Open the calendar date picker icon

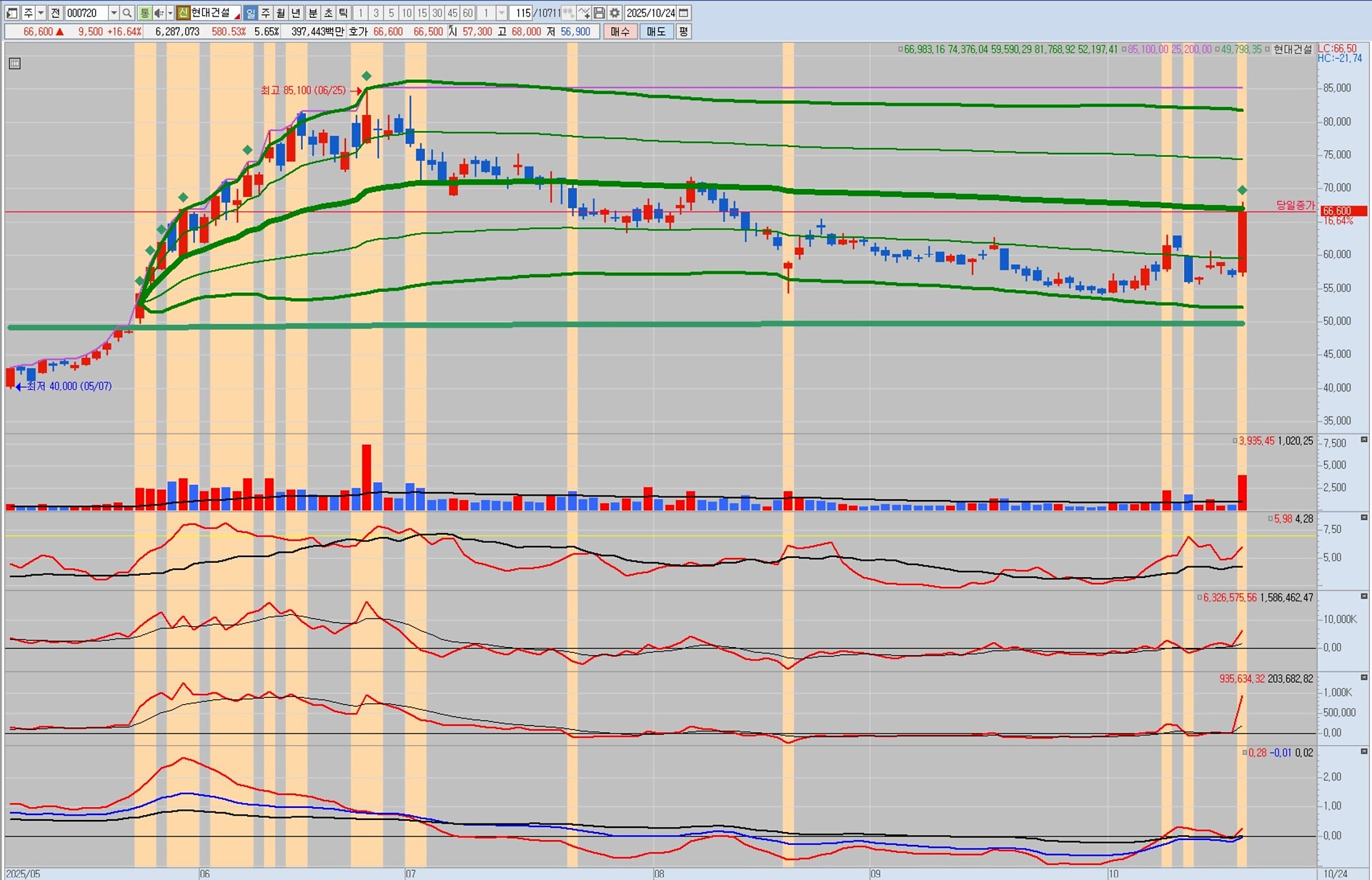coord(684,13)
